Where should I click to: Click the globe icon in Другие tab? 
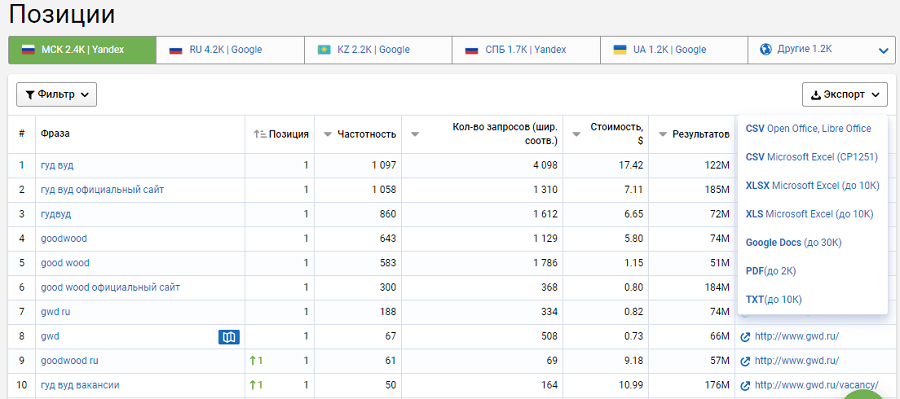[x=765, y=50]
